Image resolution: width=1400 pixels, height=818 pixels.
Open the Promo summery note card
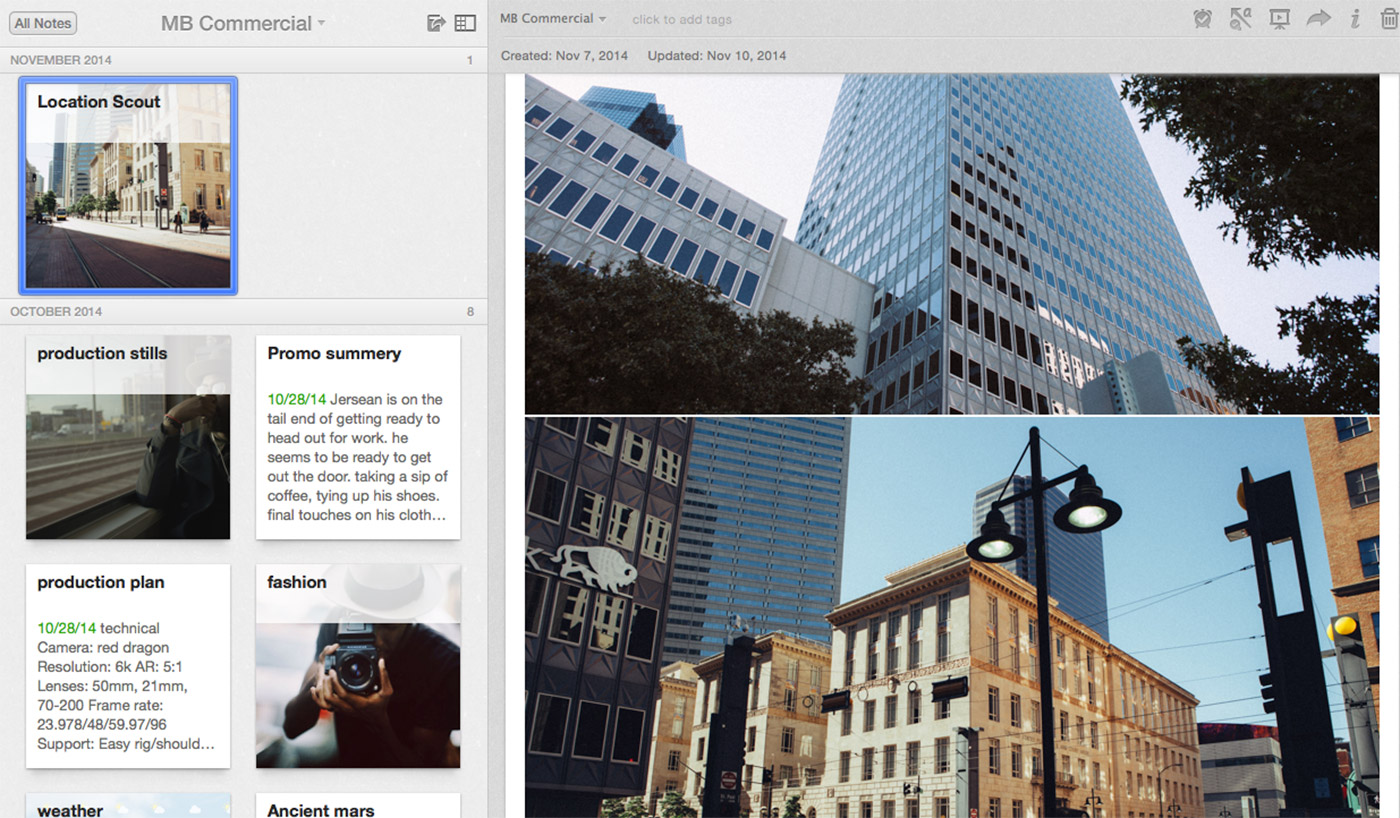pyautogui.click(x=358, y=437)
